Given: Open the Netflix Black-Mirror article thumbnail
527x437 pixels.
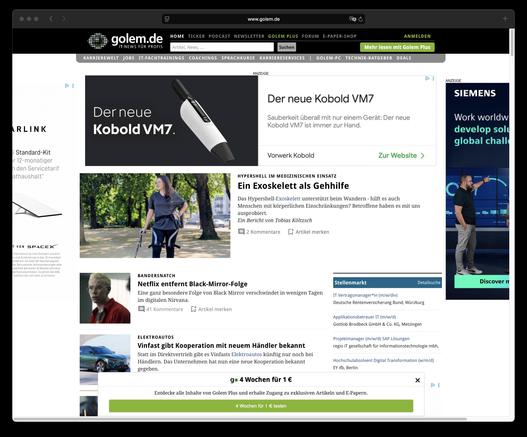Looking at the screenshot, I should tap(105, 298).
